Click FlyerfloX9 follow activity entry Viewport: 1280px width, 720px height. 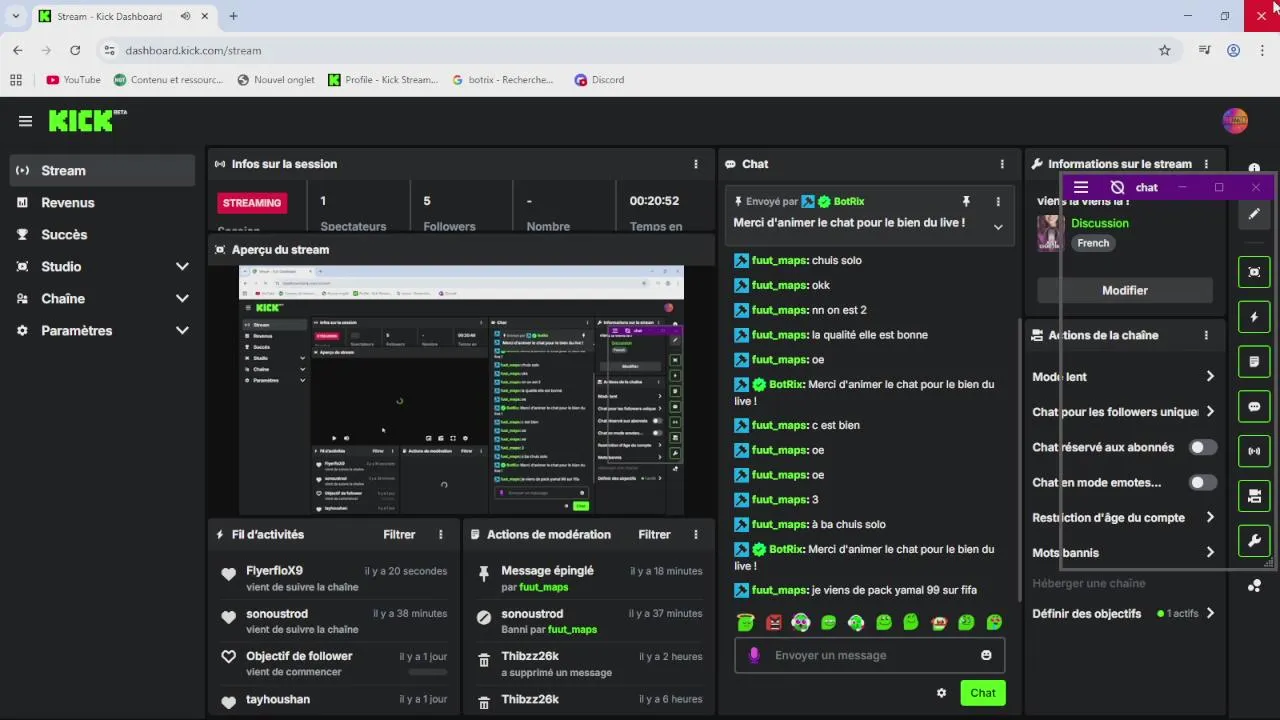[x=333, y=578]
